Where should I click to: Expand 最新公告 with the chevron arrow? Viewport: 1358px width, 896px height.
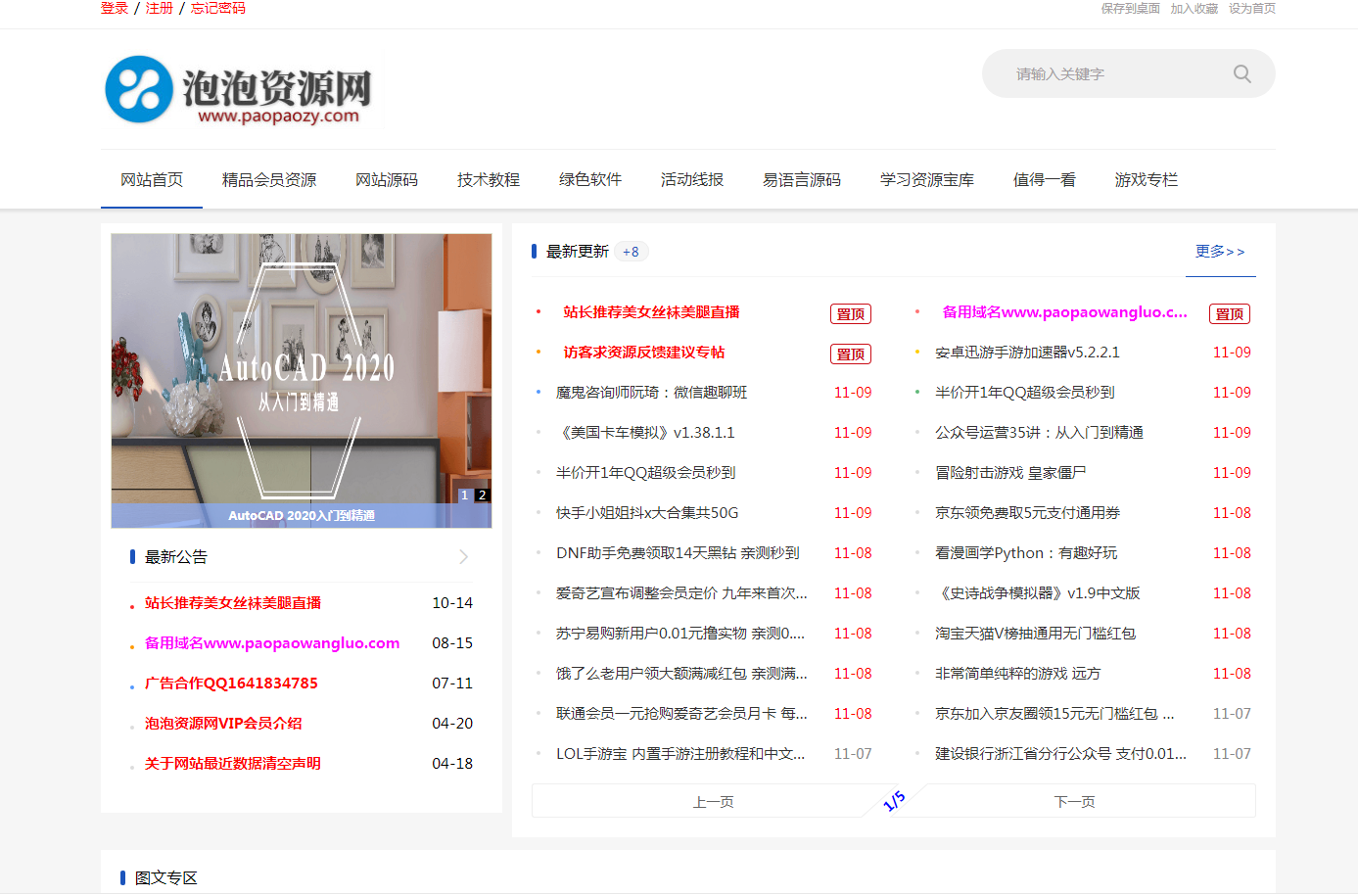click(463, 557)
